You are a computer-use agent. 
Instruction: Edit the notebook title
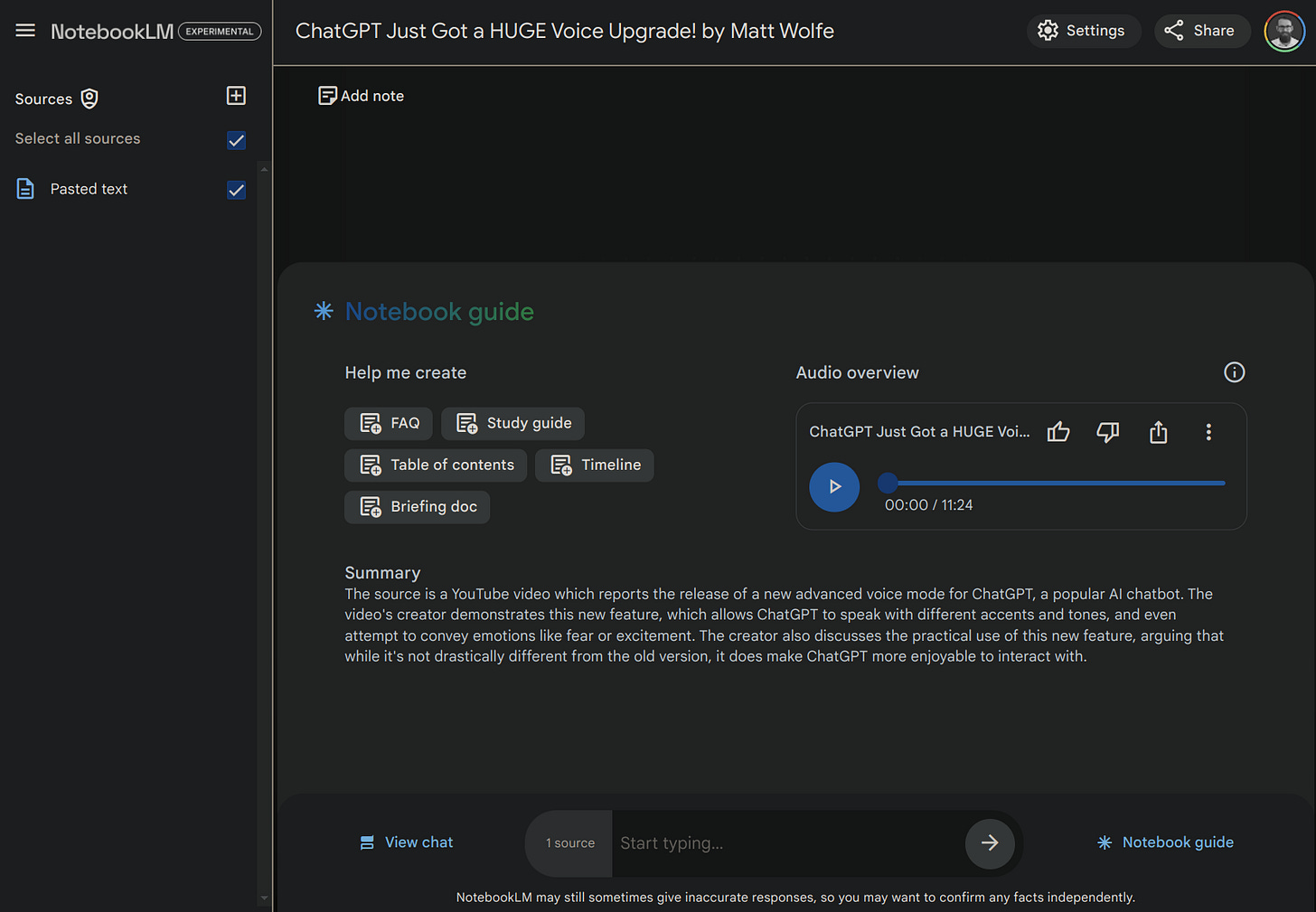pos(565,32)
